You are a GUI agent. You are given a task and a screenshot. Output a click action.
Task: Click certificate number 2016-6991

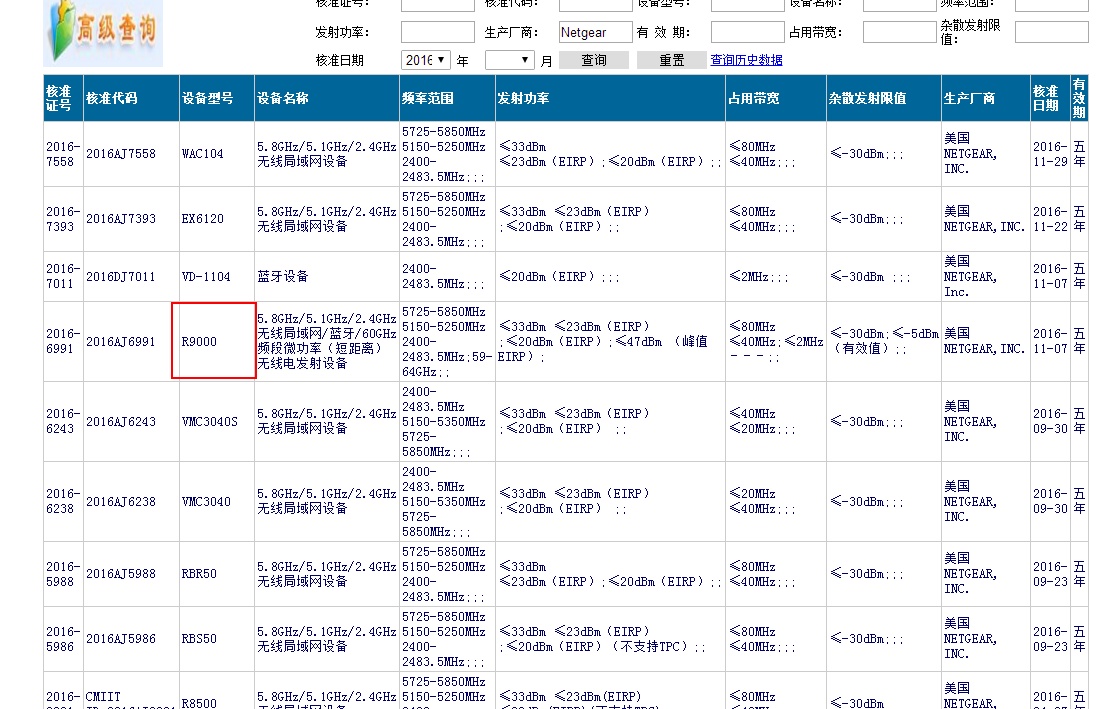62,342
